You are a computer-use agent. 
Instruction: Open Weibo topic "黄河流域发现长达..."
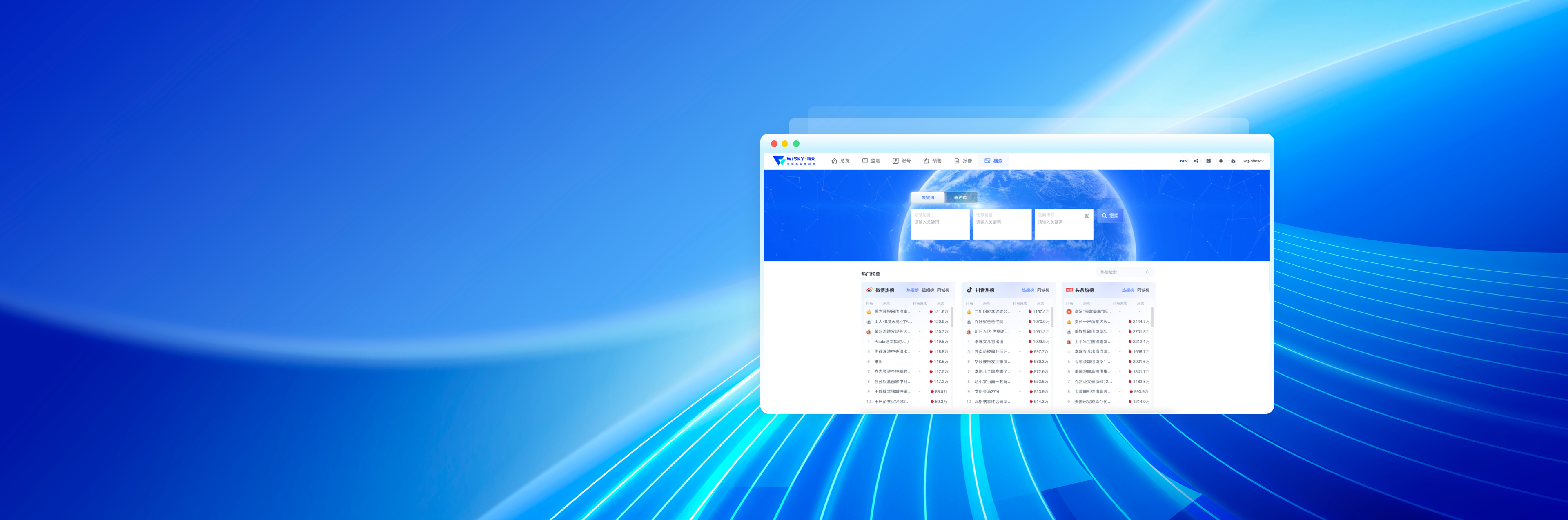click(892, 332)
